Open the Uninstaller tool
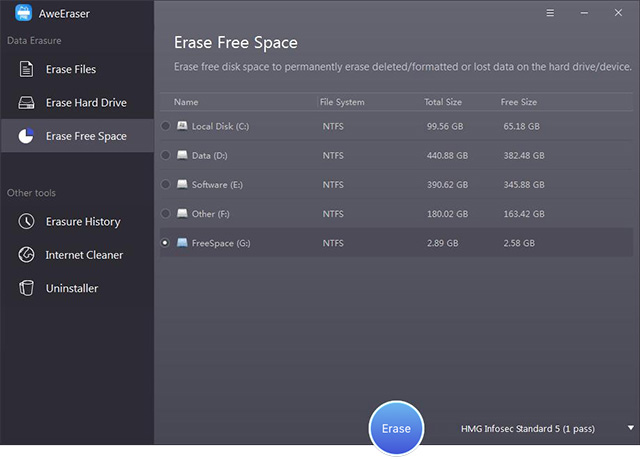The height and width of the screenshot is (459, 640). 77,288
